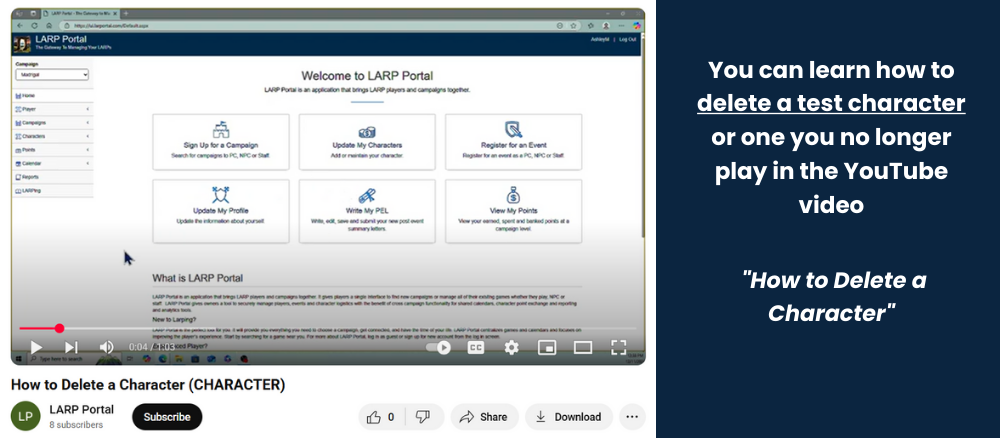Mute the video with the volume icon
This screenshot has width=1000, height=438.
[106, 347]
